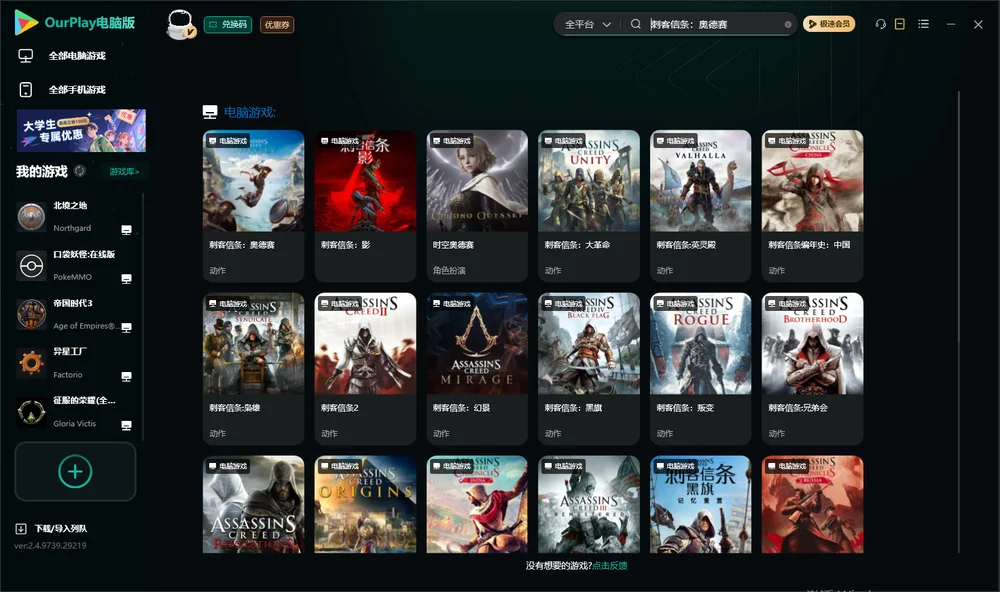
Task: Click the 优惠券 coupon button
Action: point(277,24)
